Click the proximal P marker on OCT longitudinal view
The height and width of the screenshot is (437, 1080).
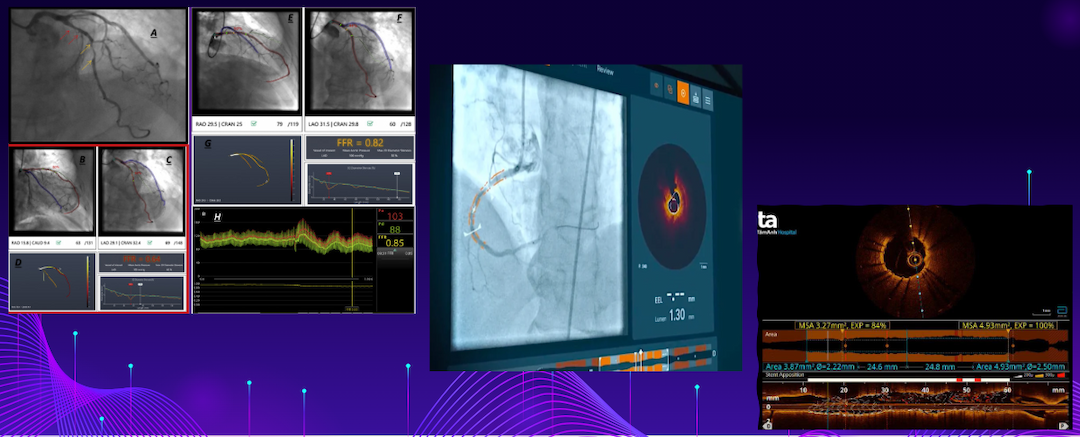click(1062, 427)
